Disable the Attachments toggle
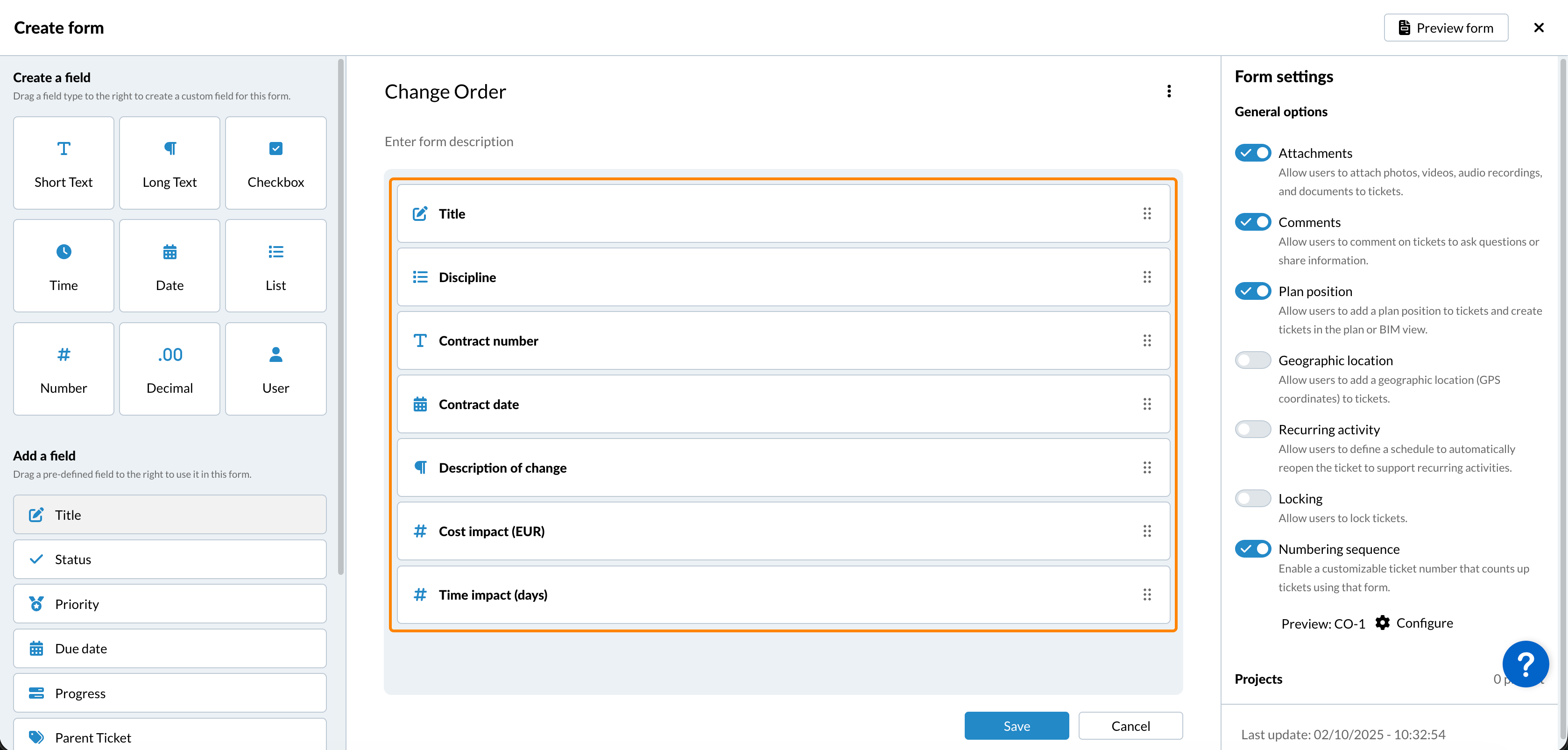1568x750 pixels. pos(1253,153)
